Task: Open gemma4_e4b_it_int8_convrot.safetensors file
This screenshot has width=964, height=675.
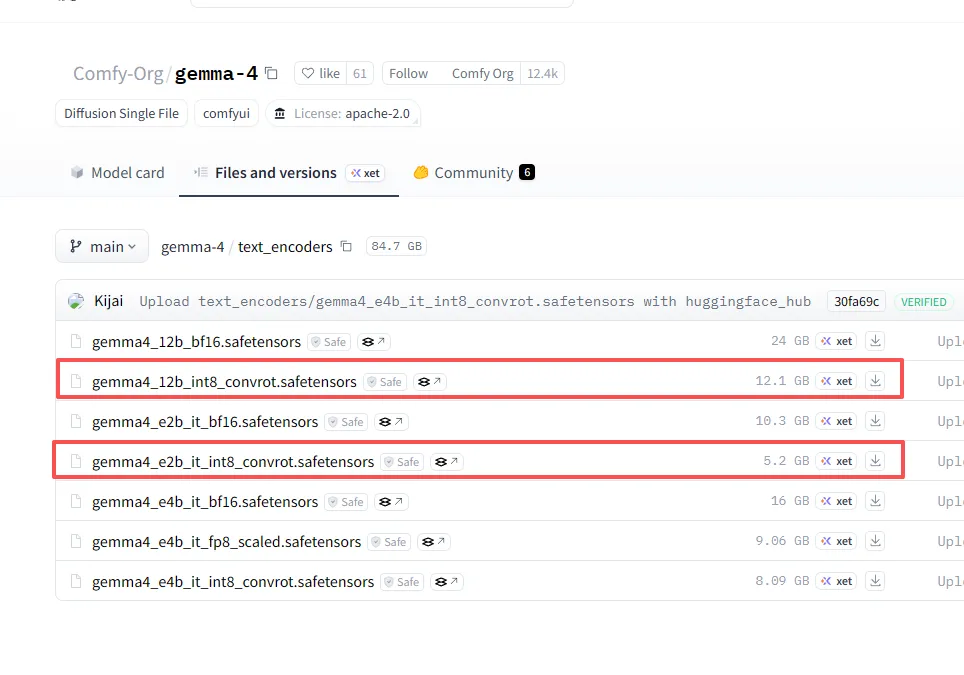Action: tap(233, 582)
